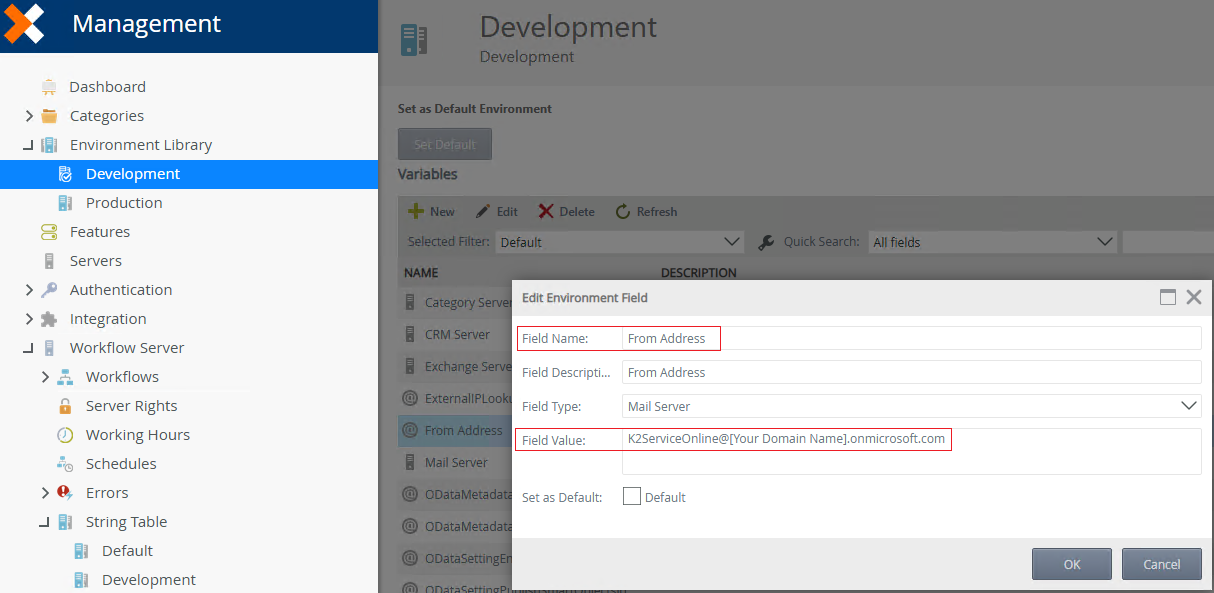The width and height of the screenshot is (1214, 593).
Task: Collapse the Environment Library node
Action: tap(29, 146)
